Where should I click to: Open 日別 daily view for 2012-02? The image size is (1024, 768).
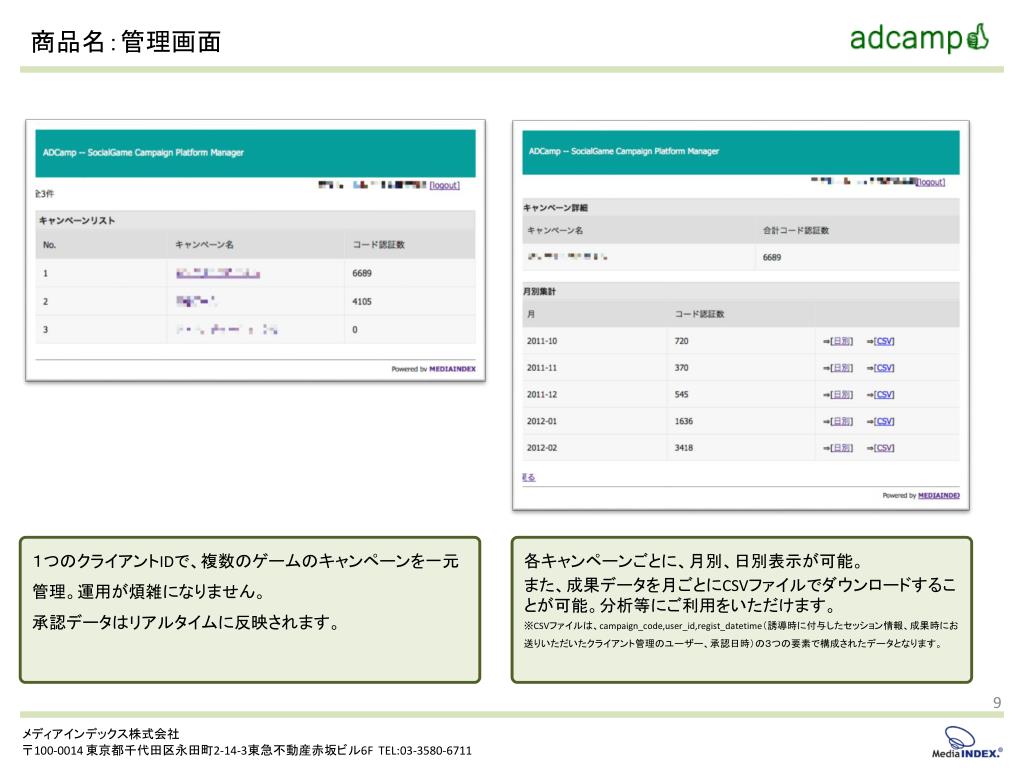pyautogui.click(x=842, y=448)
